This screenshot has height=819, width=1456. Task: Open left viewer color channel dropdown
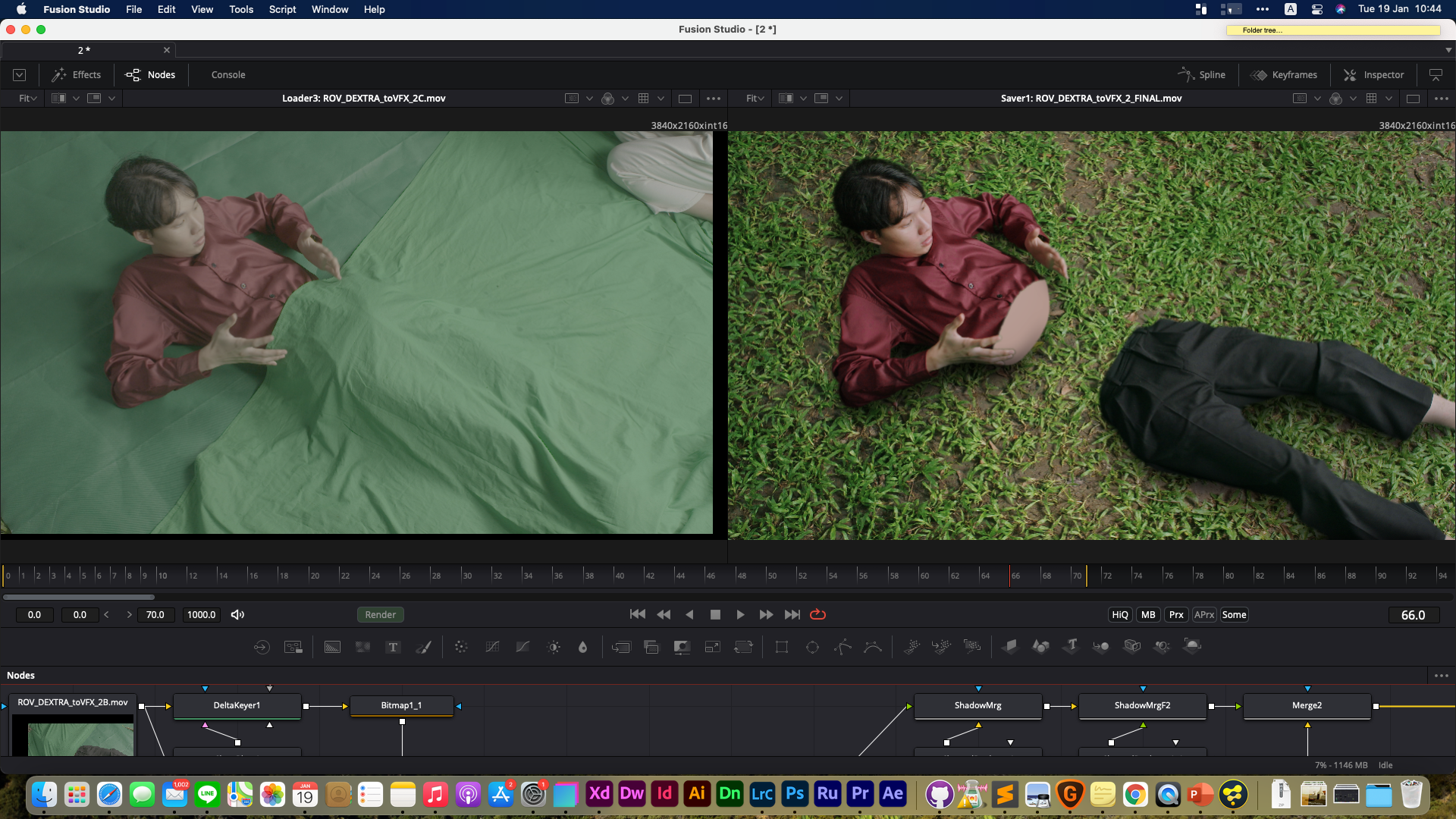pos(625,99)
